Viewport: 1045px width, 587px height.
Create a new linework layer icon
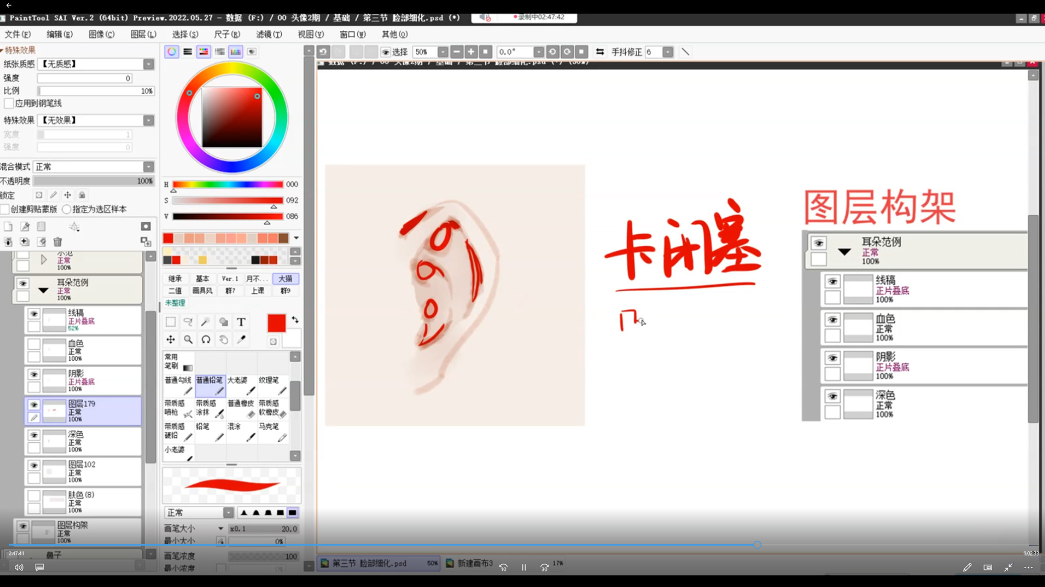25,227
